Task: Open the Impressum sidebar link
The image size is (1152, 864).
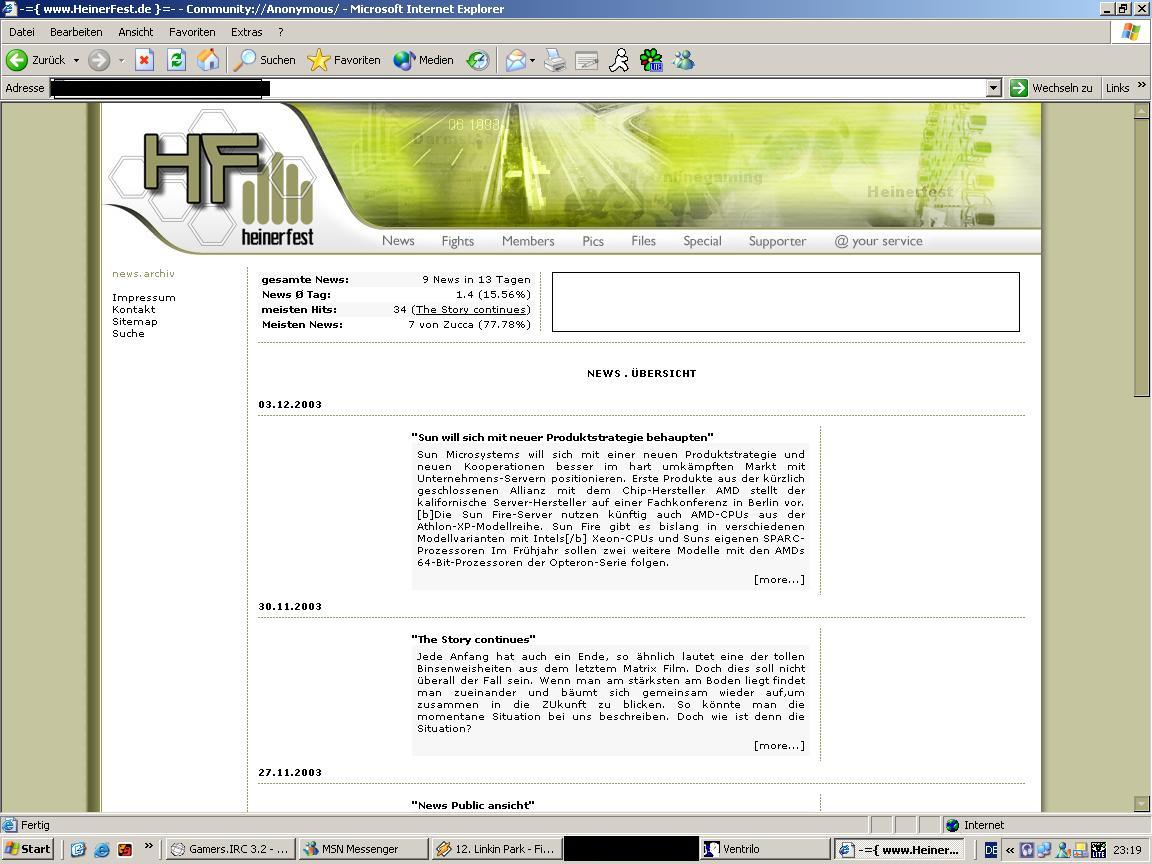Action: (144, 298)
